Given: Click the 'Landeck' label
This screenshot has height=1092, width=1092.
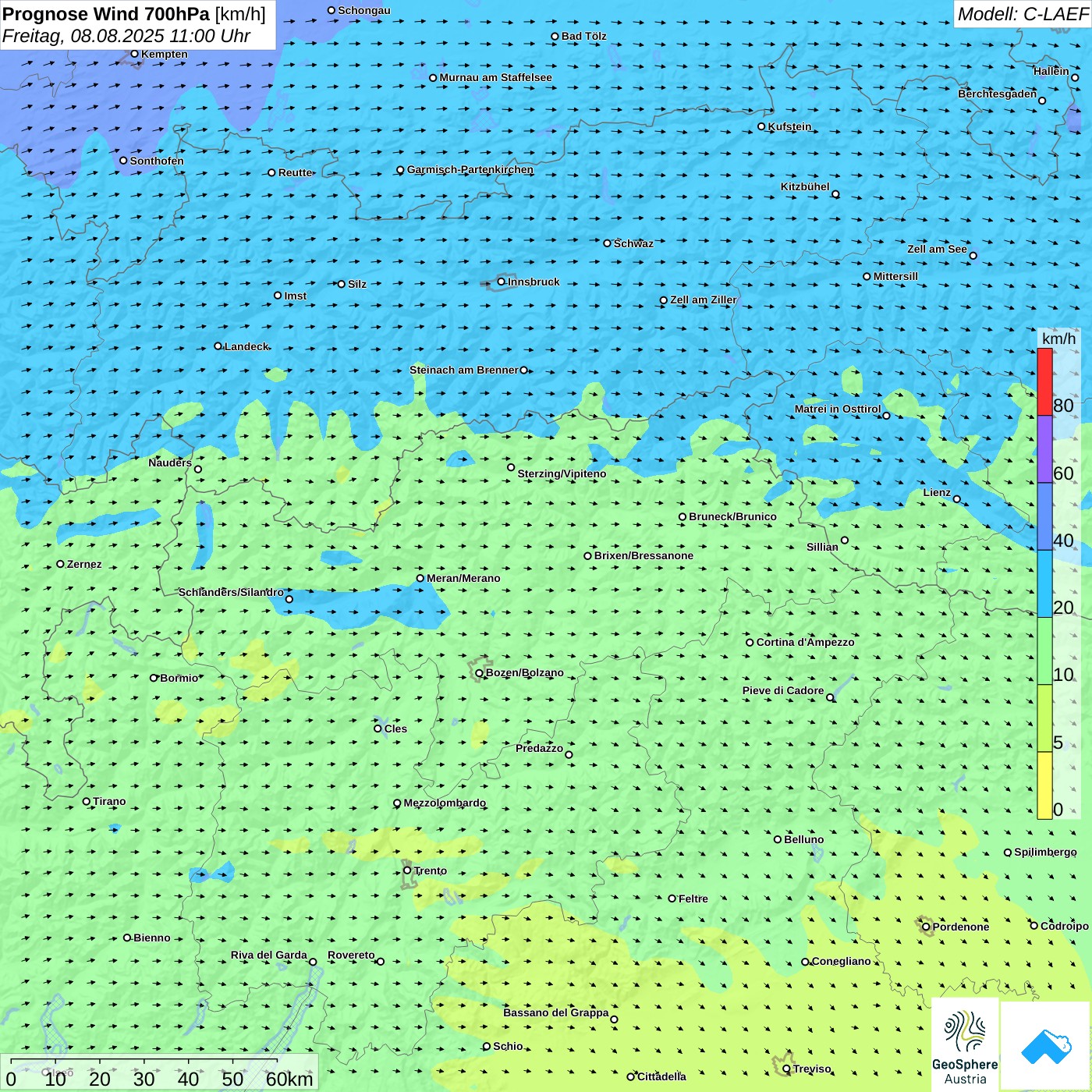Looking at the screenshot, I should click(246, 346).
